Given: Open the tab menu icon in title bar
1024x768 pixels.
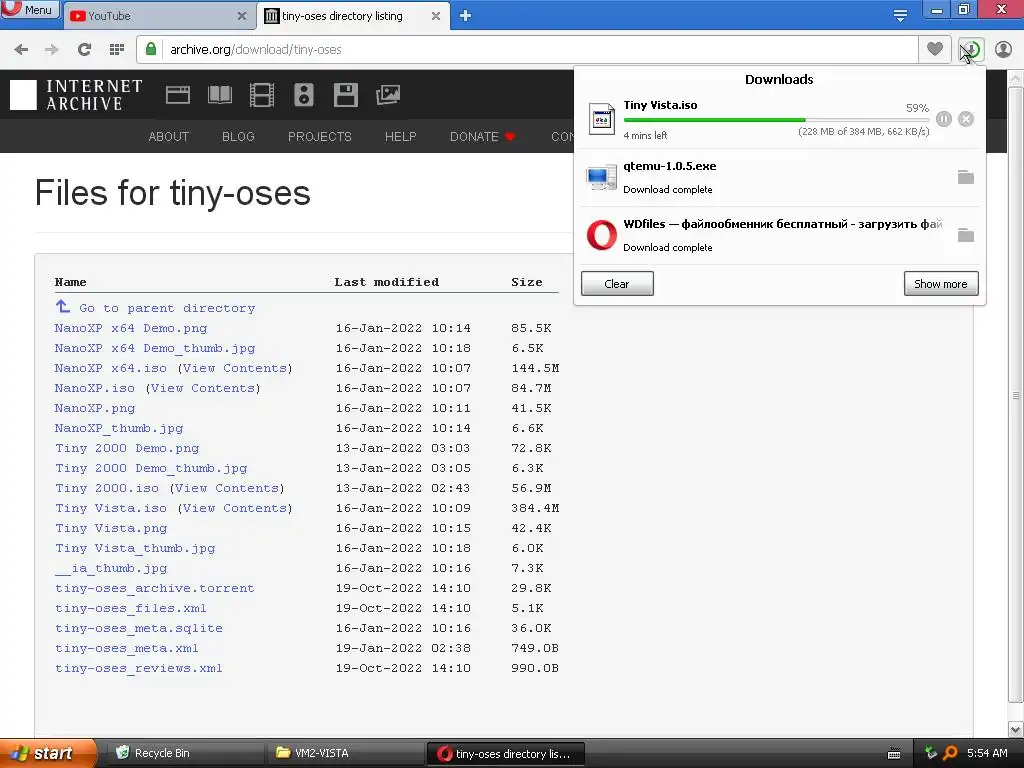Looking at the screenshot, I should coord(900,16).
